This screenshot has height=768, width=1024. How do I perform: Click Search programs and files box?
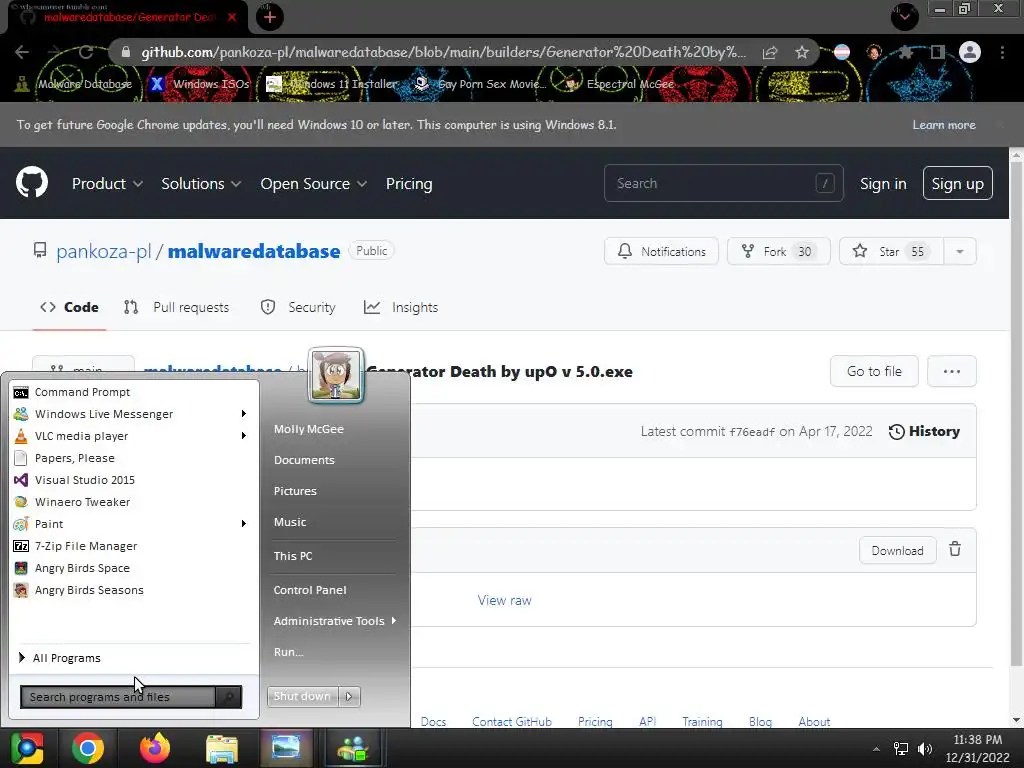118,697
